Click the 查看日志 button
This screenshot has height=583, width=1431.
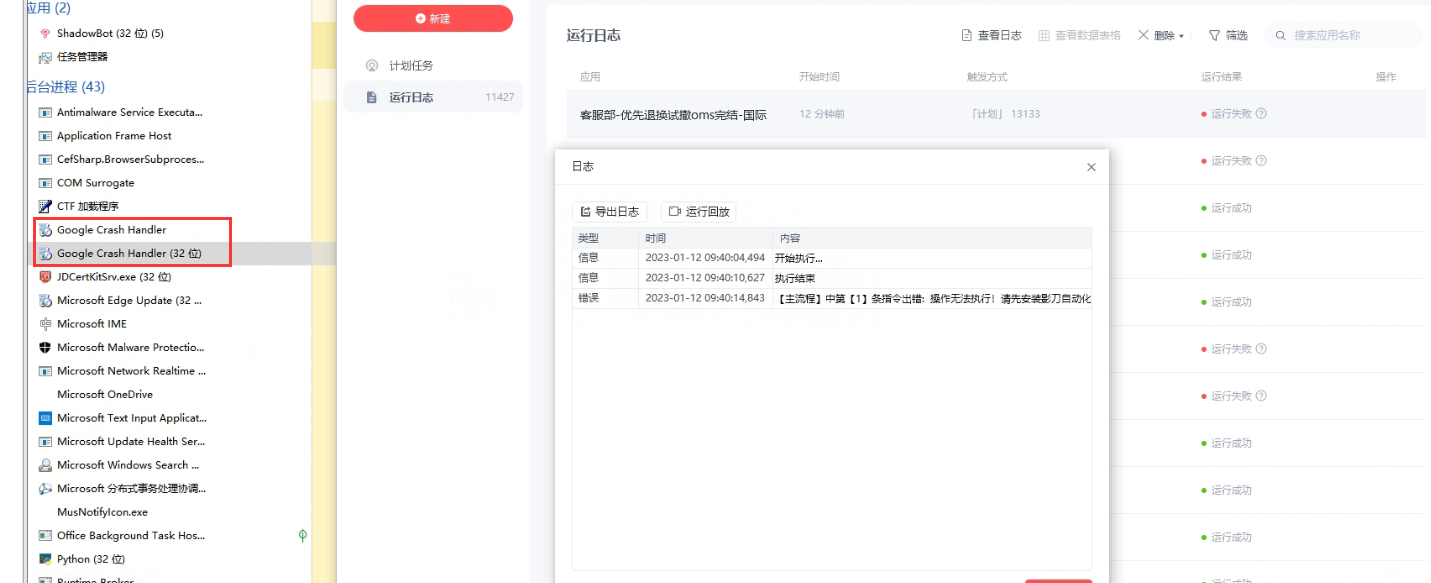(x=992, y=35)
